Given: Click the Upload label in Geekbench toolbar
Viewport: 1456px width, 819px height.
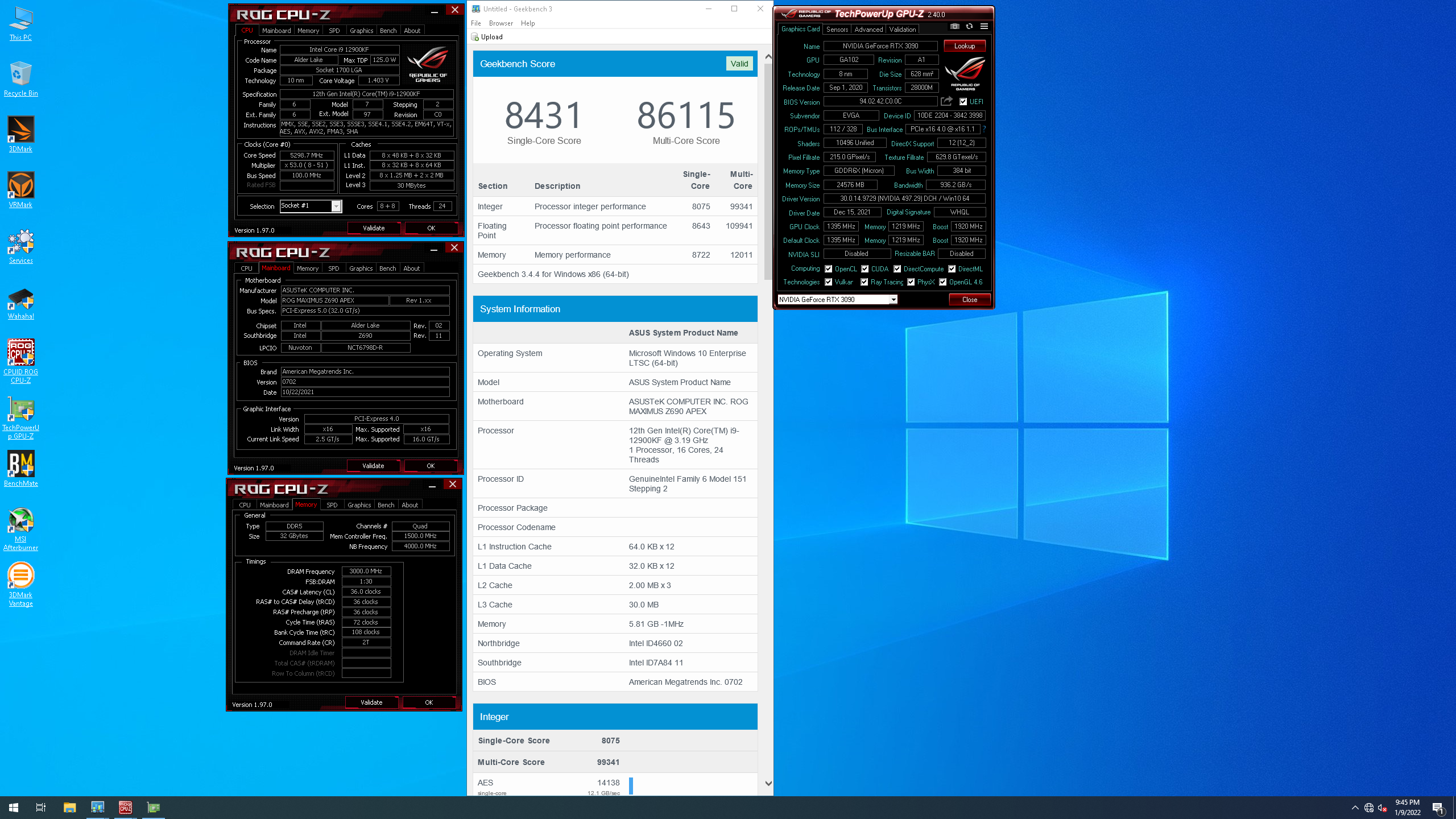Looking at the screenshot, I should click(491, 37).
